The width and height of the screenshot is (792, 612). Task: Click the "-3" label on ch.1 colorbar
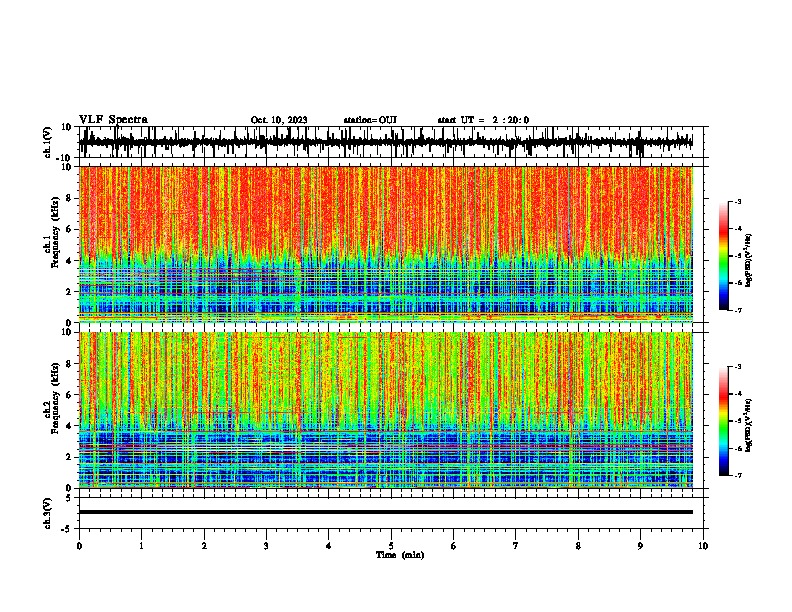[x=737, y=201]
